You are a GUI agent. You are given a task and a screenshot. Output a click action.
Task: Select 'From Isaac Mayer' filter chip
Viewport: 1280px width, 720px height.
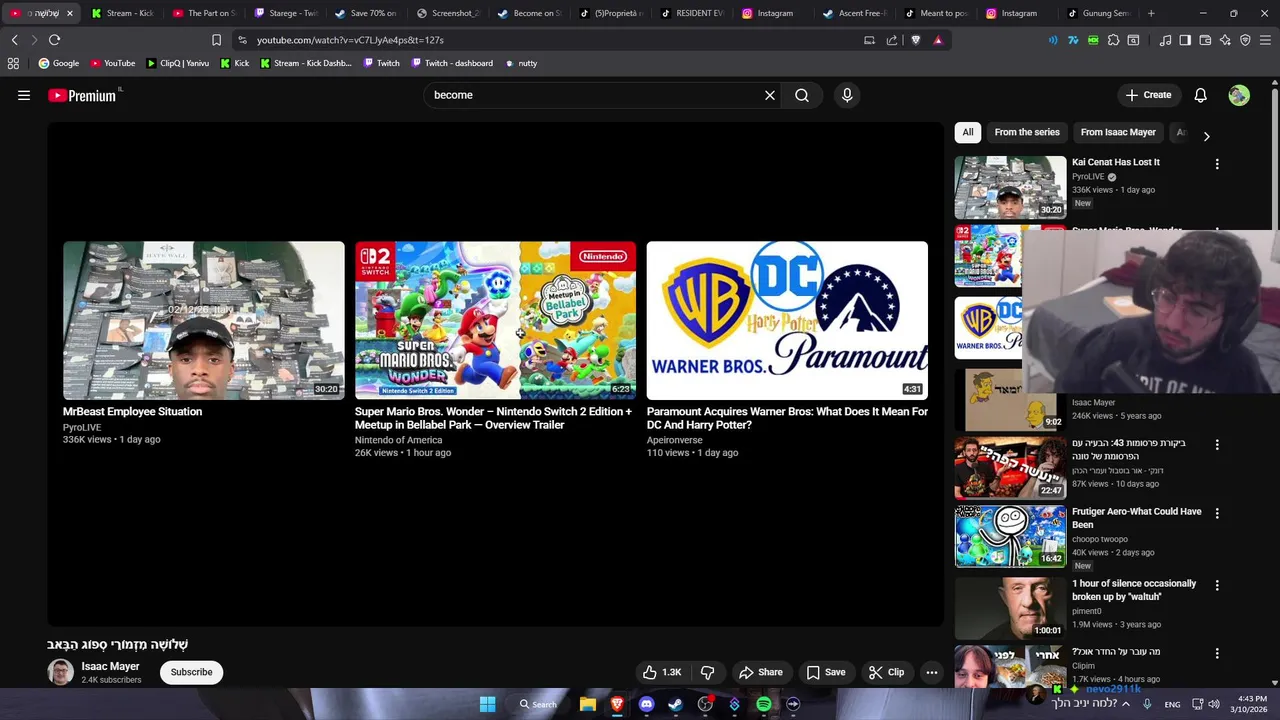pos(1118,132)
